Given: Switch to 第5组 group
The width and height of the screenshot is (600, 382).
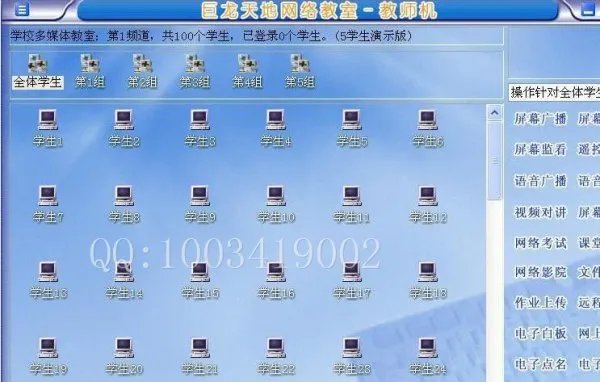Looking at the screenshot, I should [x=300, y=72].
